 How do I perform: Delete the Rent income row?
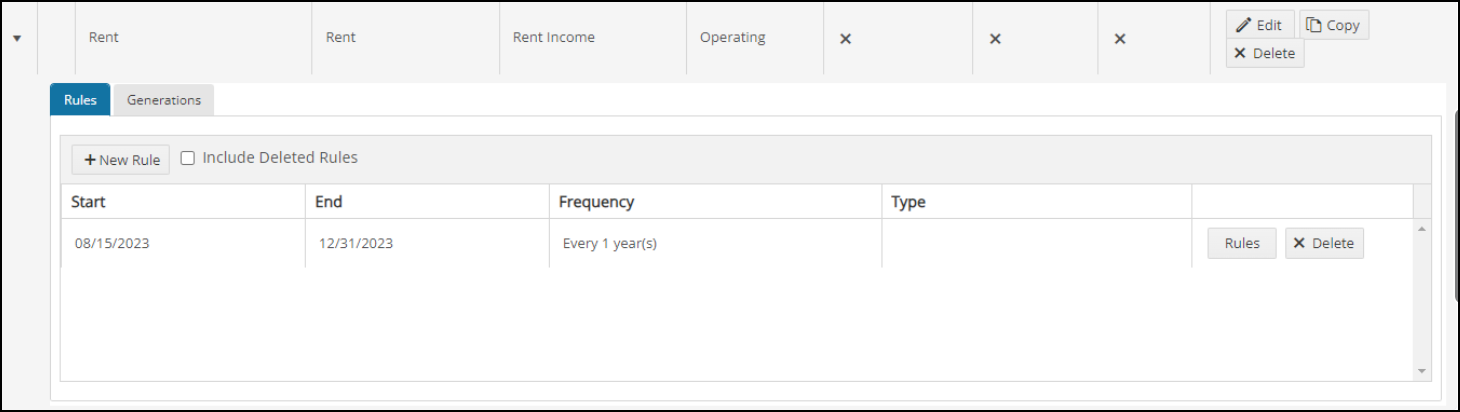pyautogui.click(x=1265, y=53)
